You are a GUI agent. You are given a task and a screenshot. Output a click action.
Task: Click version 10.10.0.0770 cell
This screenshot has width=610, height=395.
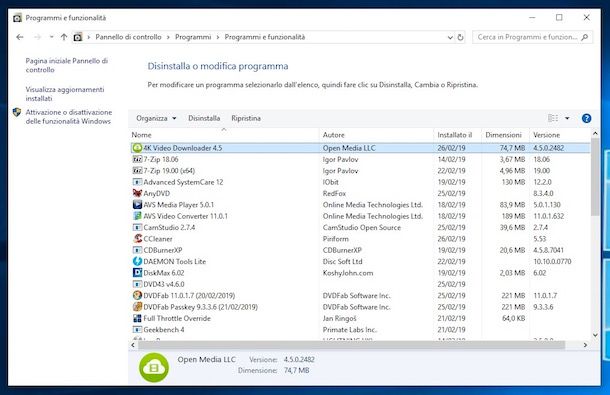[x=552, y=262]
